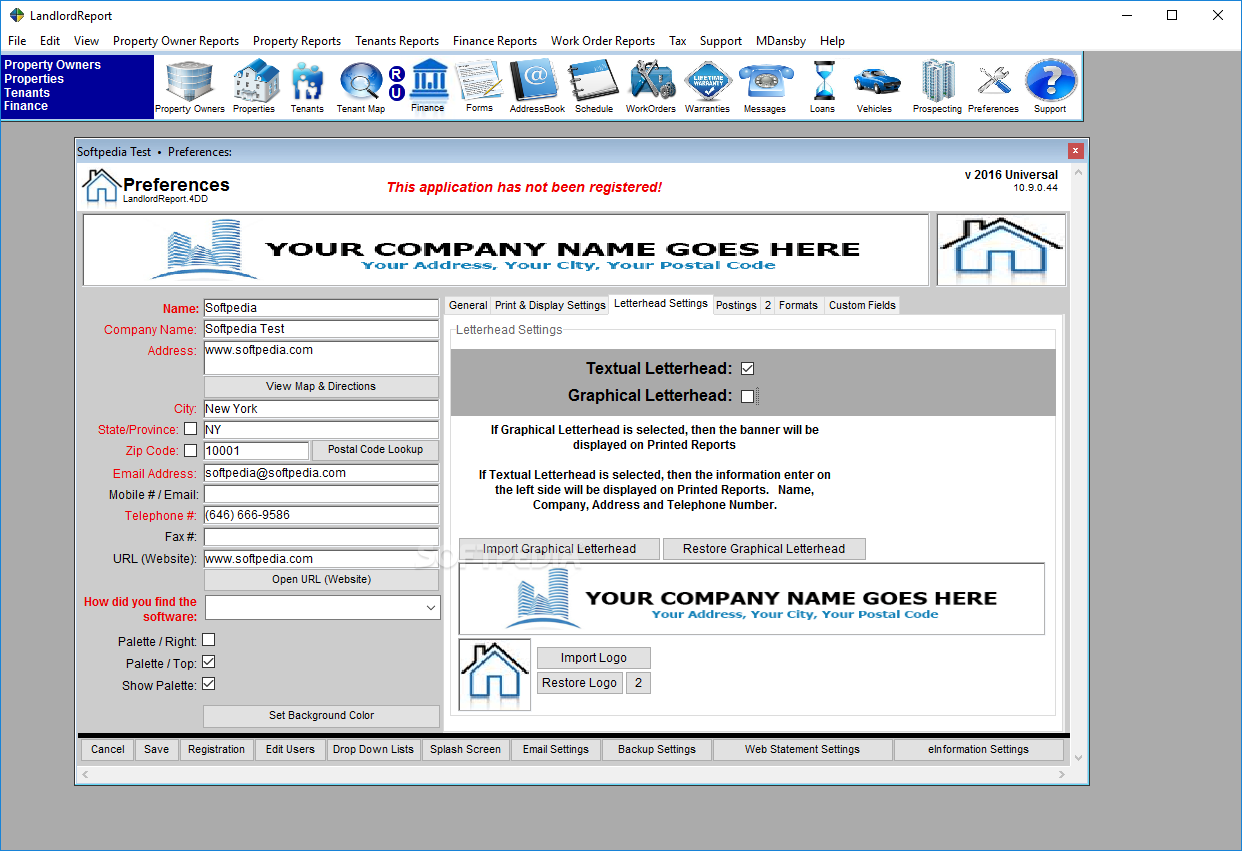The width and height of the screenshot is (1242, 851).
Task: Click the logo preview next to Import Logo
Action: [x=495, y=675]
